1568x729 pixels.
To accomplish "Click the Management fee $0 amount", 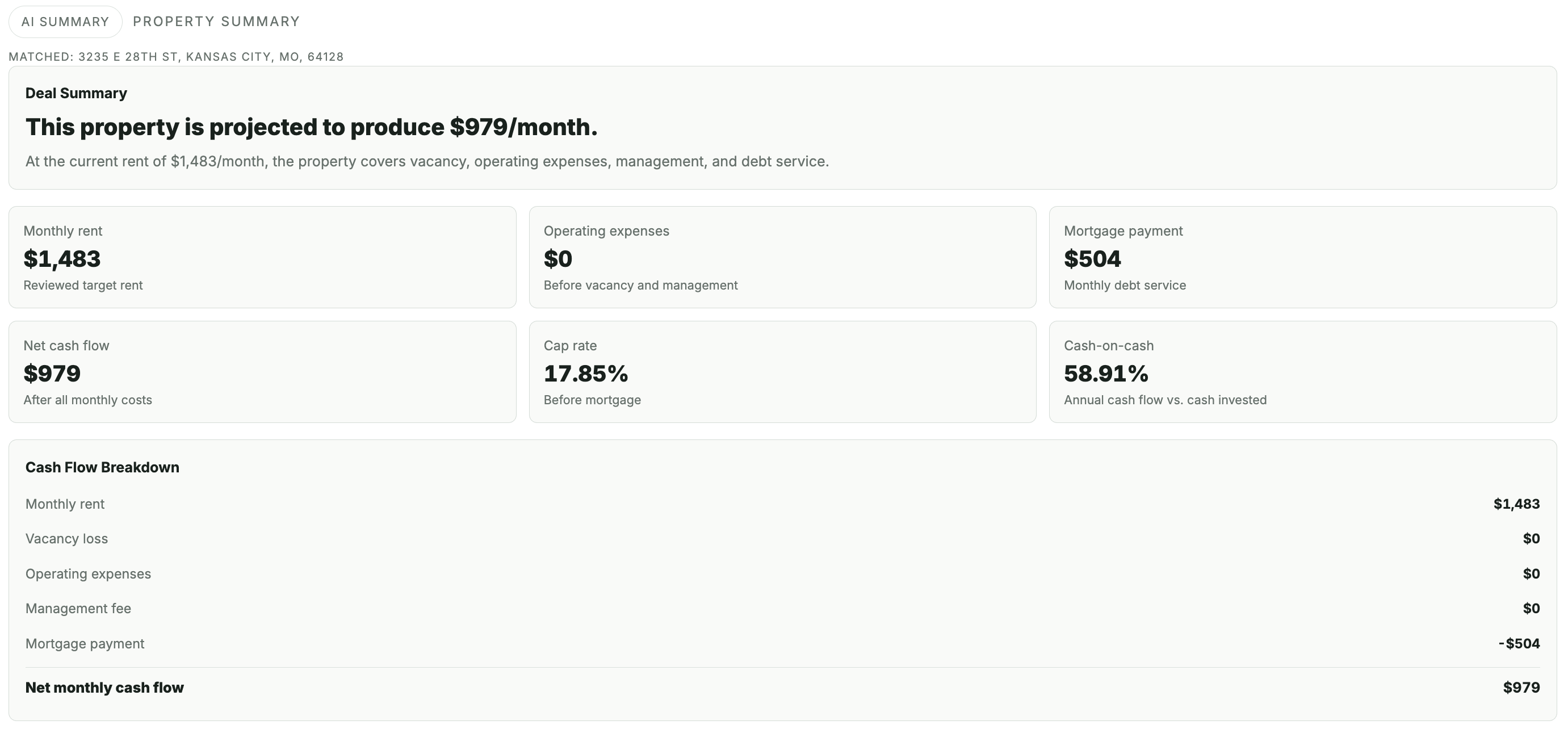I will click(x=1531, y=609).
